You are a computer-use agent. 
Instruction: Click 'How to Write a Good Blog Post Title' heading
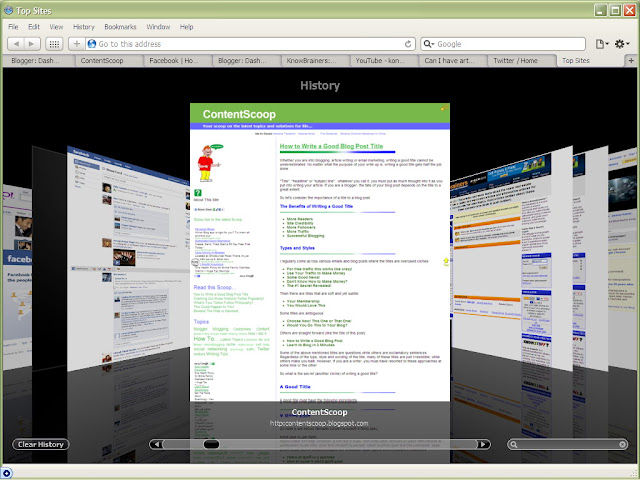tap(331, 146)
